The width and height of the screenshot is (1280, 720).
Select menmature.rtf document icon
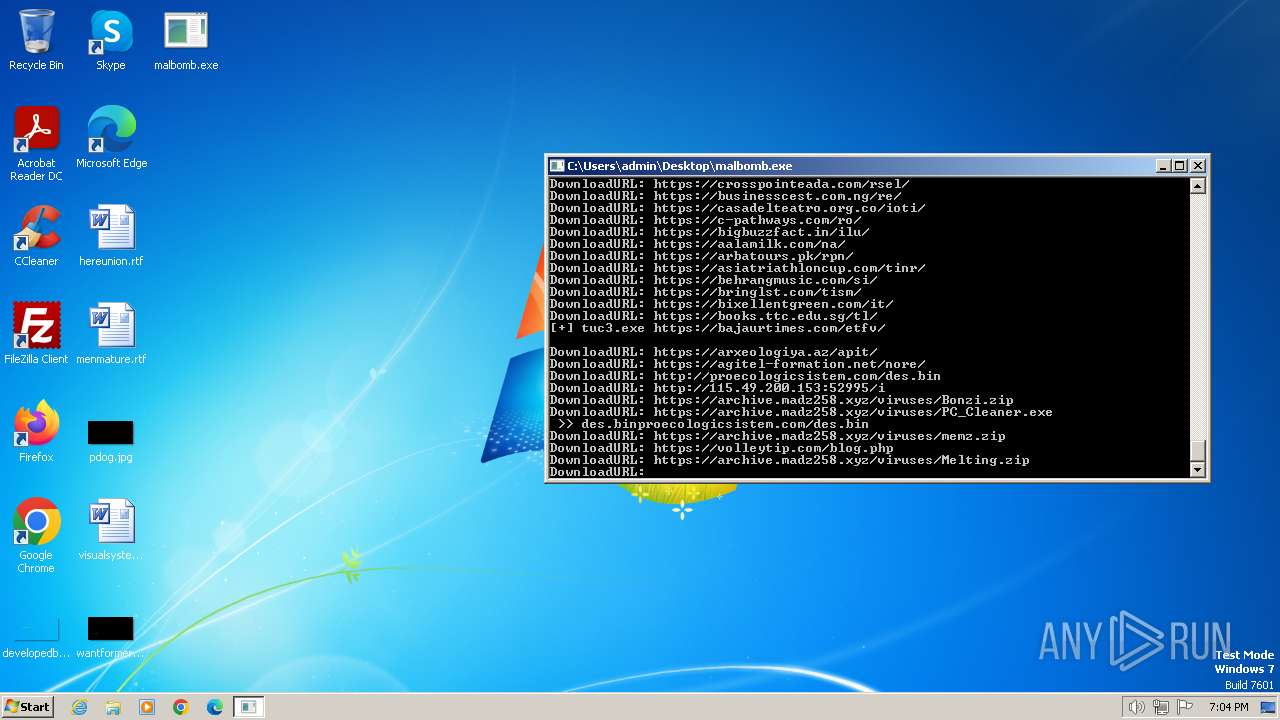click(111, 334)
